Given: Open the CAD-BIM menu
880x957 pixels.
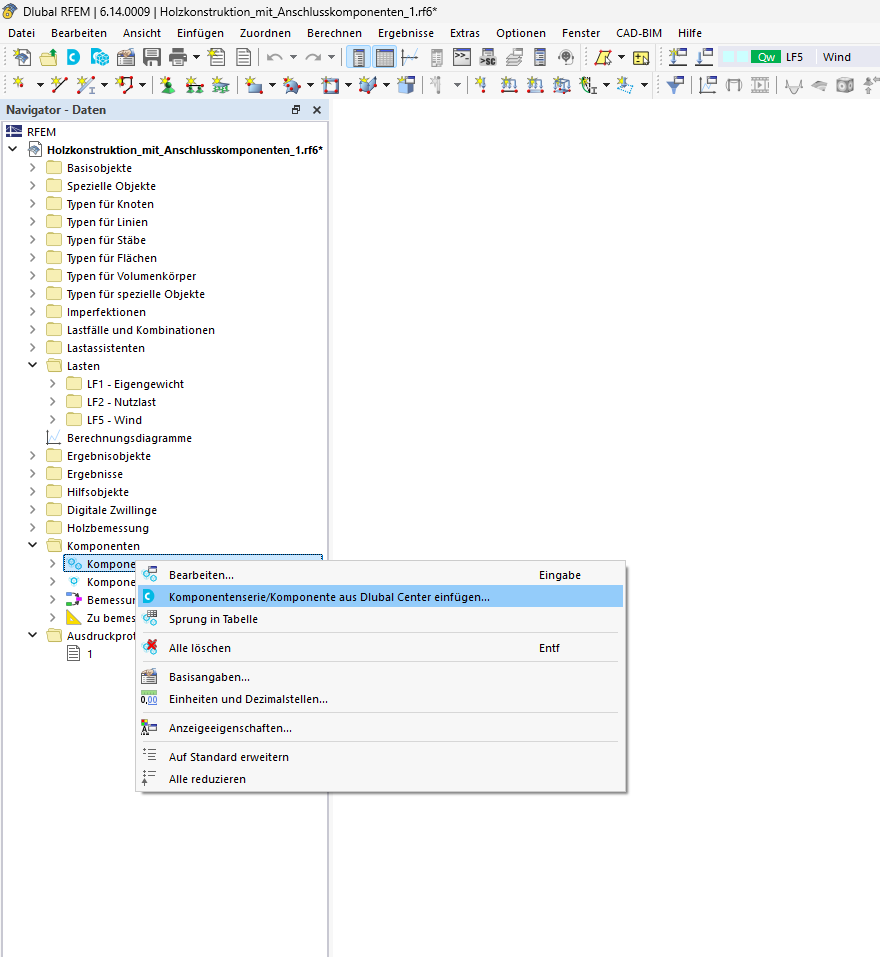Looking at the screenshot, I should click(x=639, y=33).
